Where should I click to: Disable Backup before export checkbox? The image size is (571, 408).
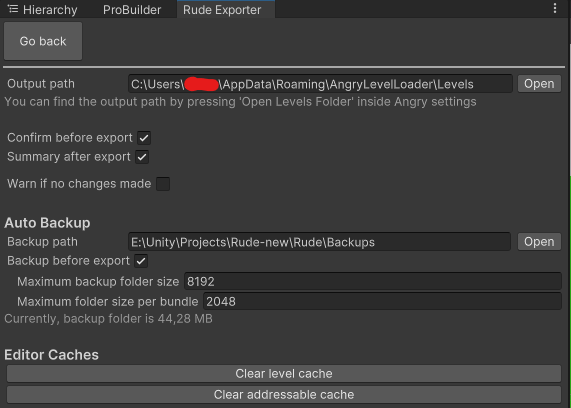click(141, 261)
